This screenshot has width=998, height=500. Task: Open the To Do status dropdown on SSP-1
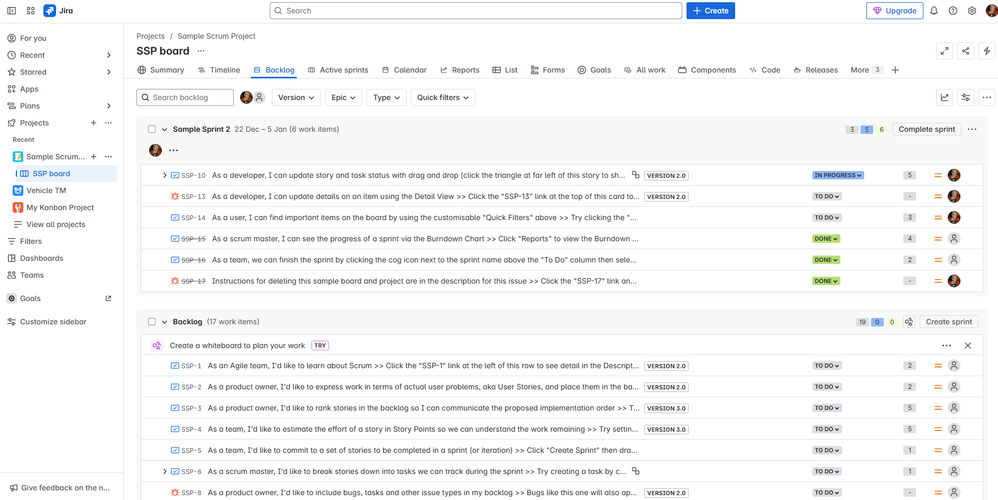tap(827, 366)
